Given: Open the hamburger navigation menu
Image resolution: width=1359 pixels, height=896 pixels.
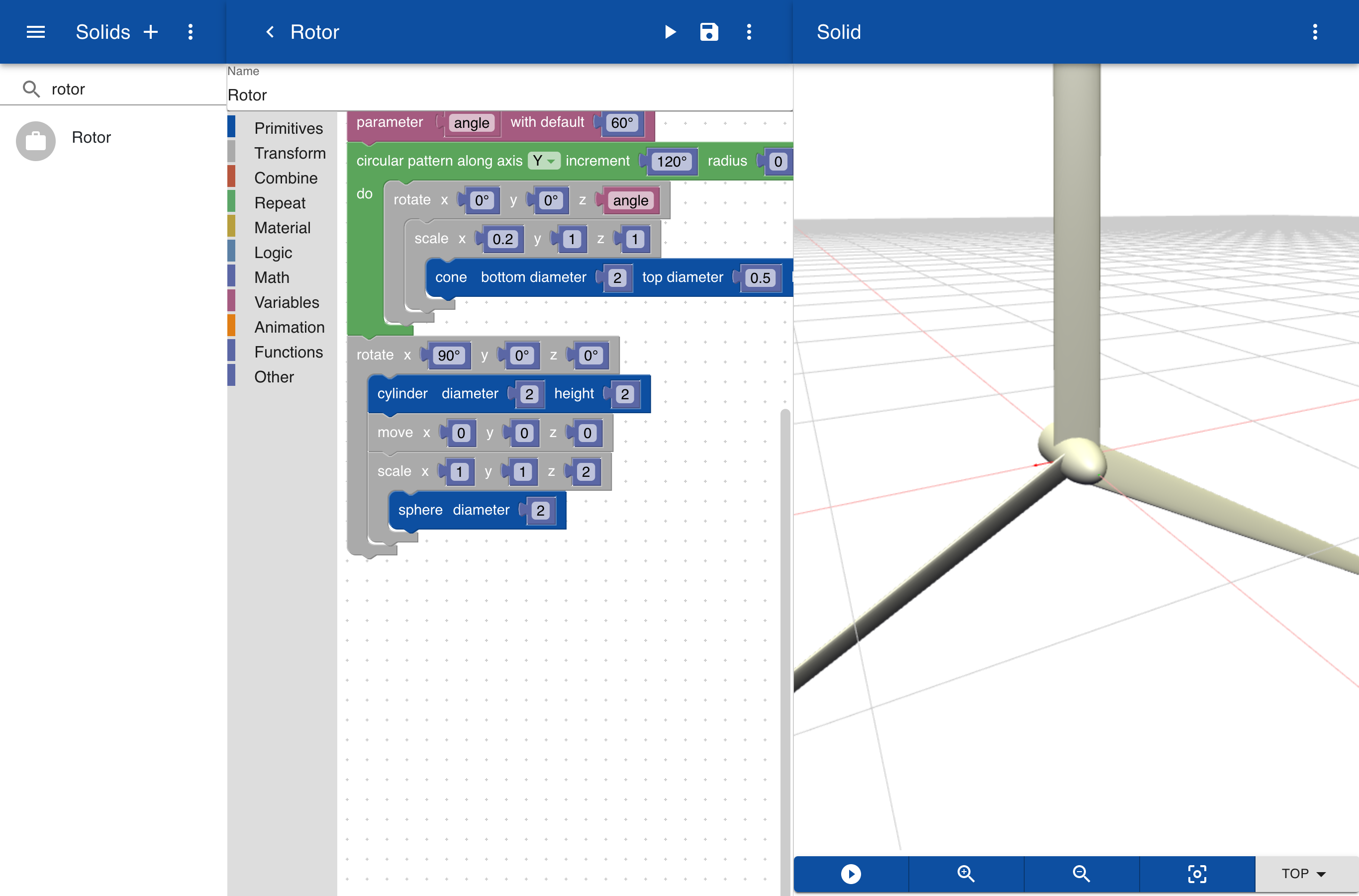Looking at the screenshot, I should [35, 32].
